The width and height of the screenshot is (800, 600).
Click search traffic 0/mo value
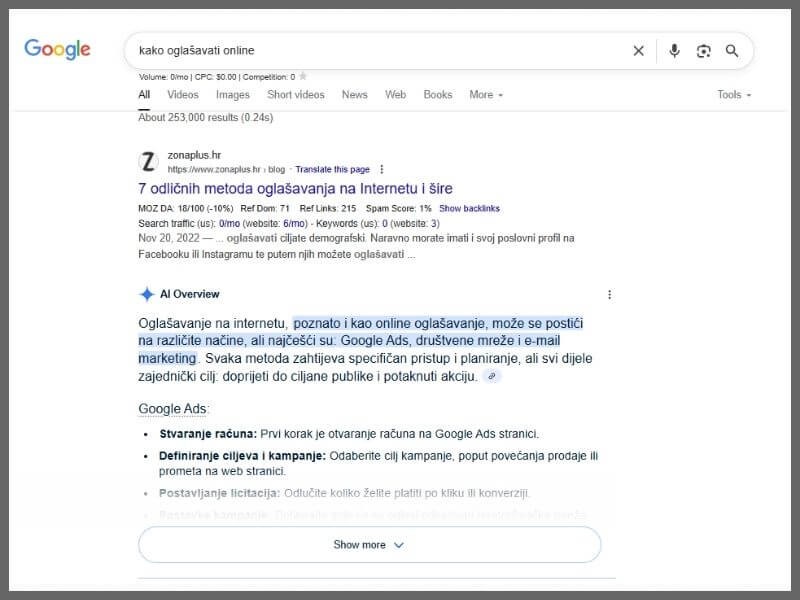click(229, 223)
